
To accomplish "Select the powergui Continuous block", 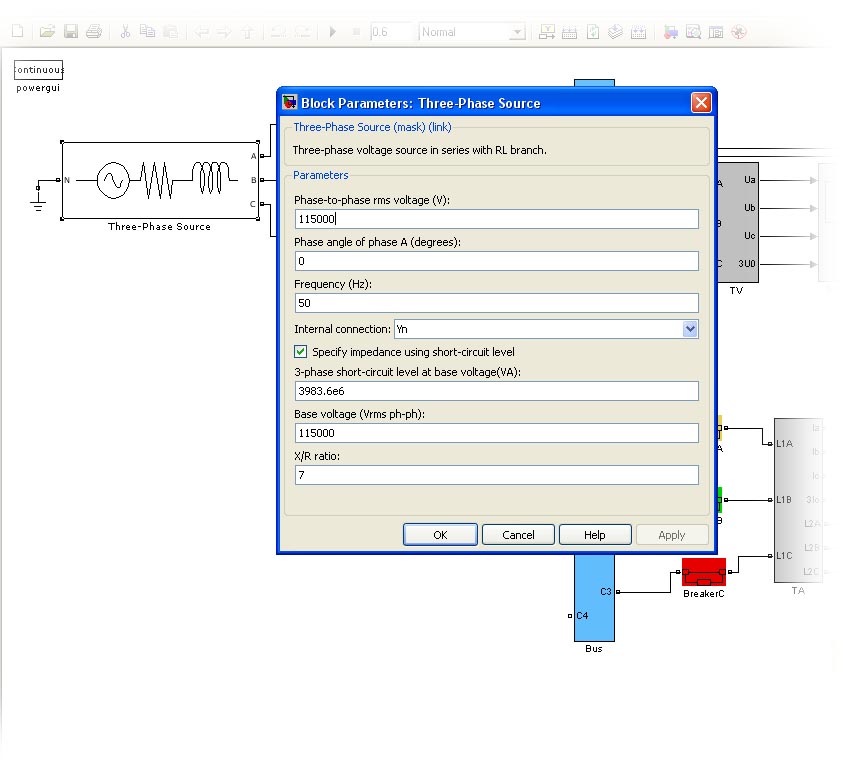I will (x=38, y=70).
